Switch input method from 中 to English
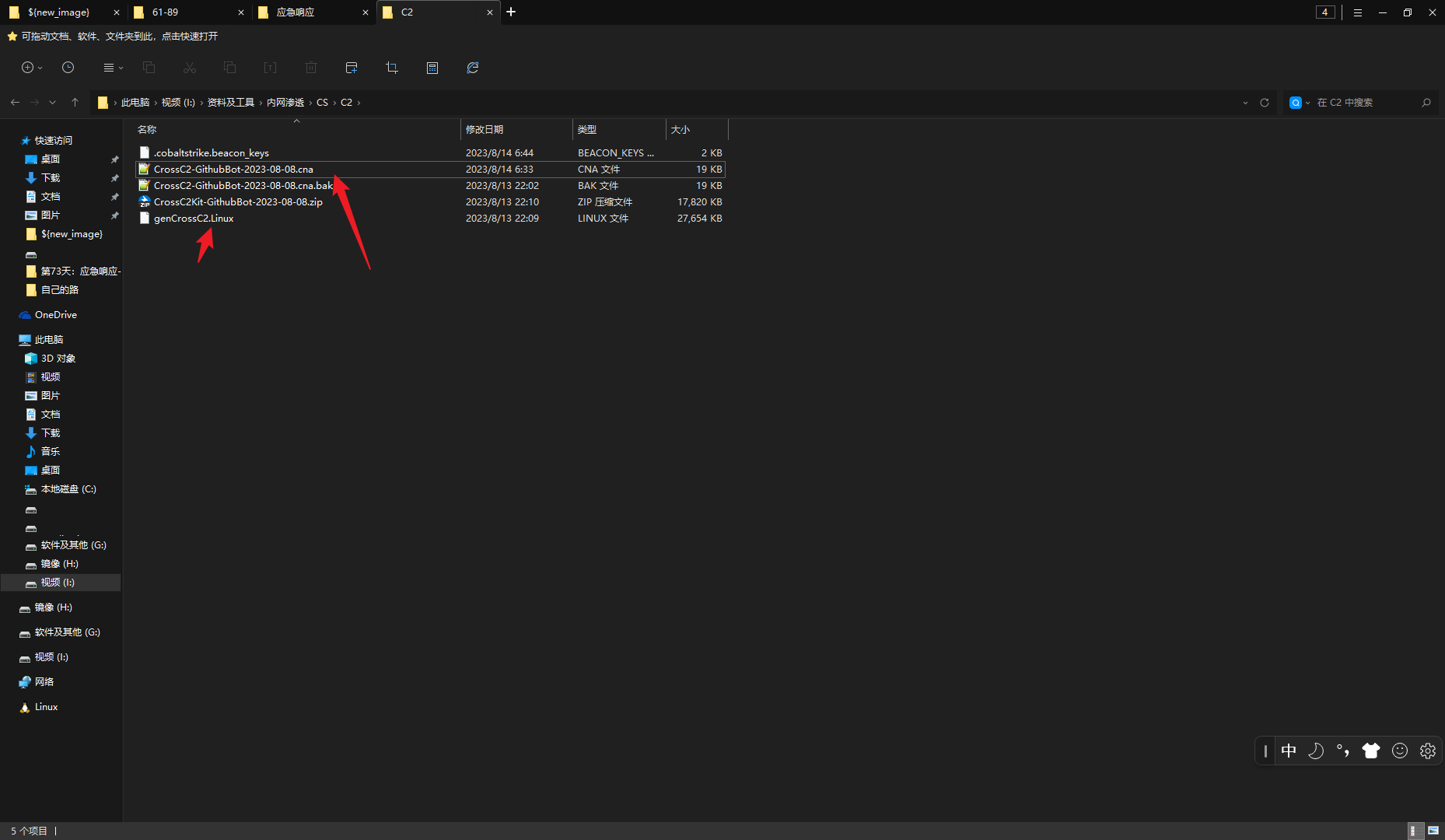Screen dimensions: 1445x840 [1289, 751]
